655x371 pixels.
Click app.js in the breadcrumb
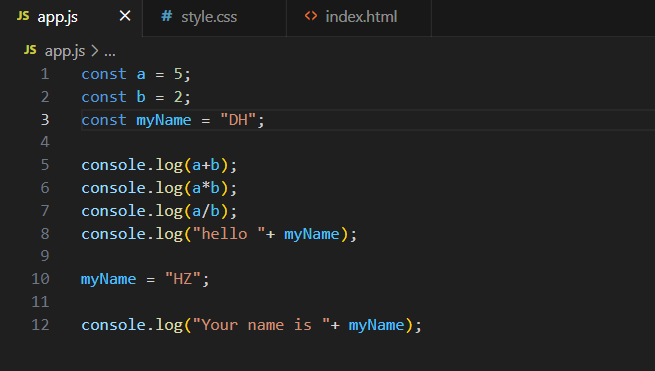pos(65,51)
